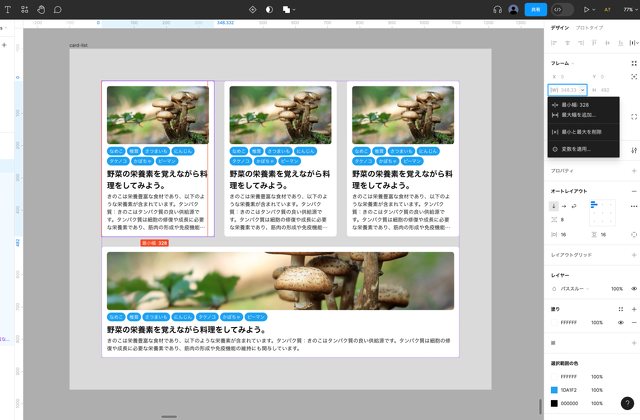Click the blue Share button
This screenshot has height=420, width=640.
coord(535,9)
